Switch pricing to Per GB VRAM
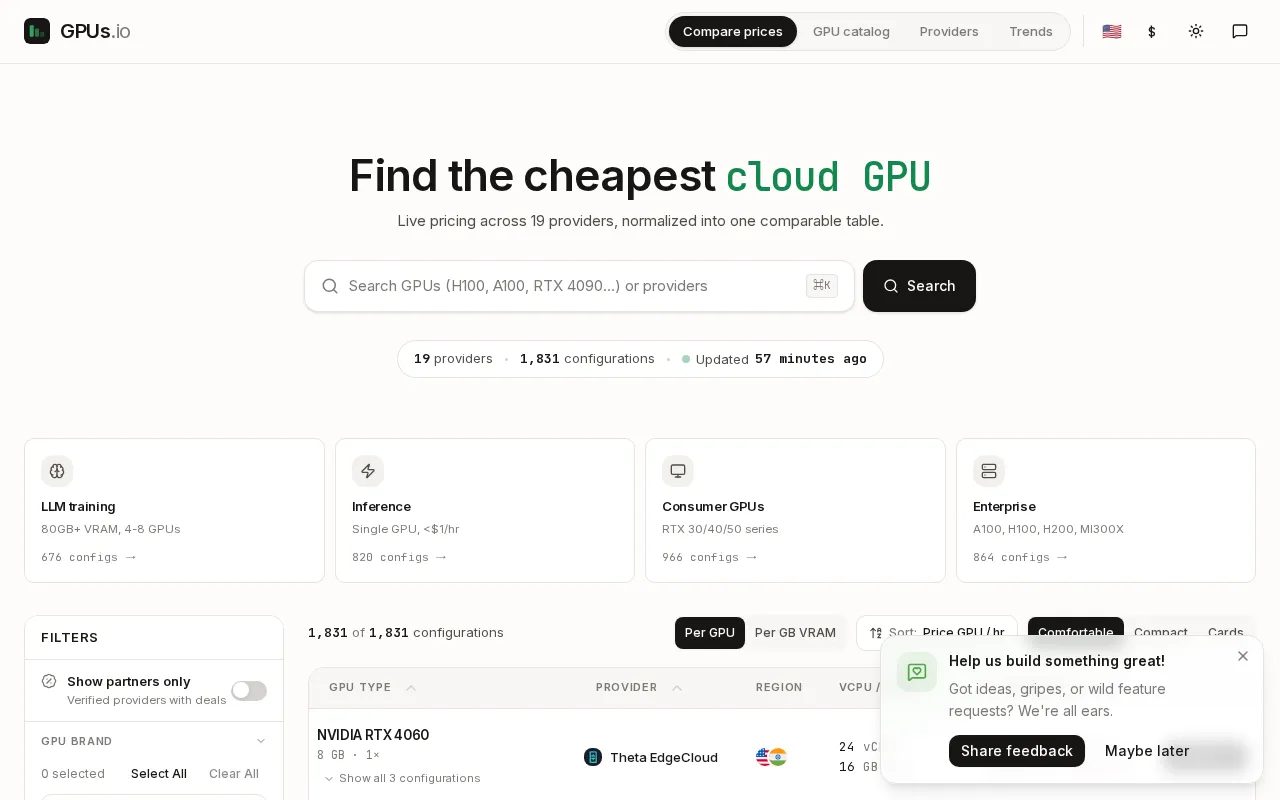Screen dimensions: 1280x800 (795, 633)
